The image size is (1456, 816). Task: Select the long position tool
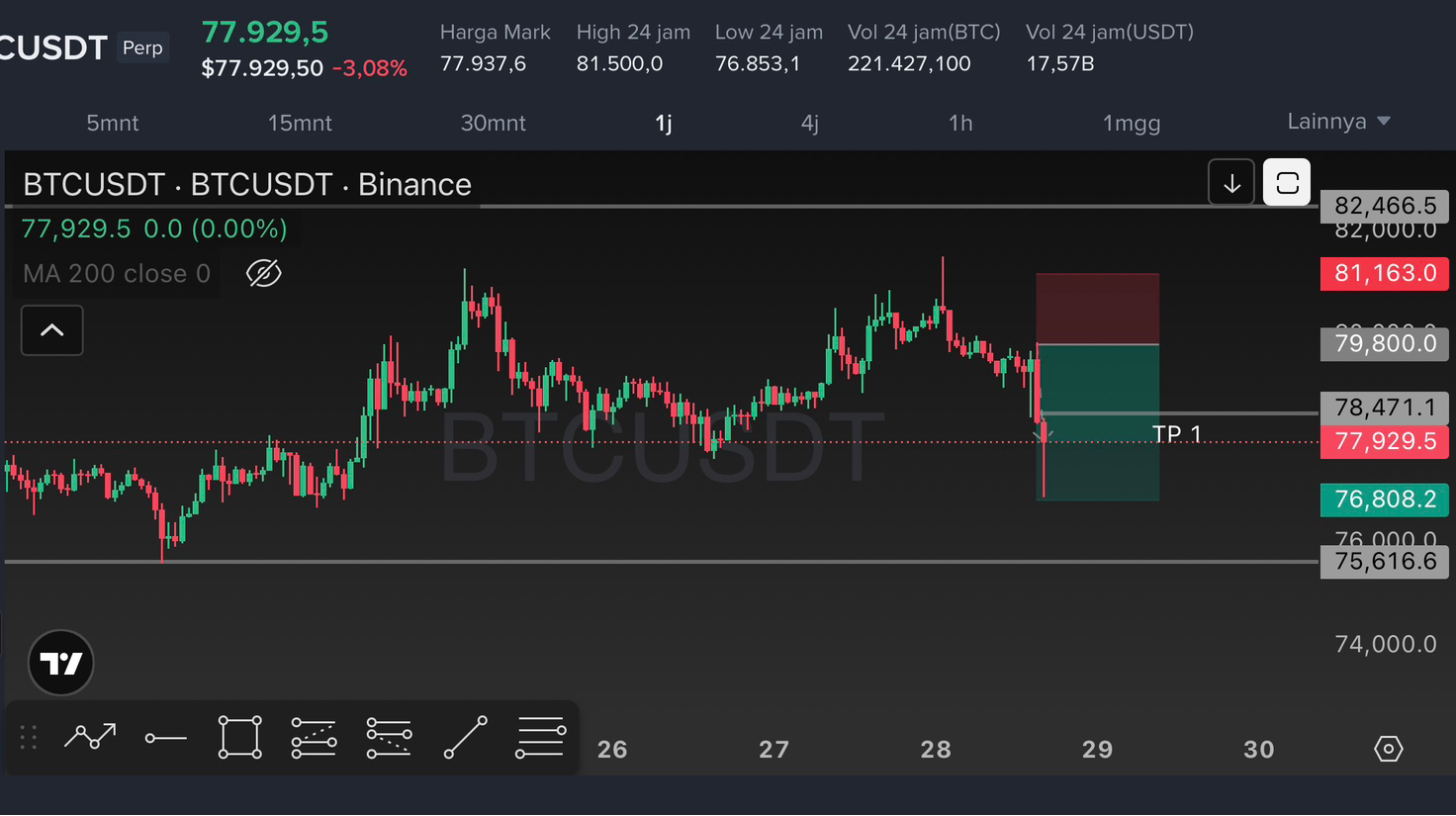[x=314, y=738]
